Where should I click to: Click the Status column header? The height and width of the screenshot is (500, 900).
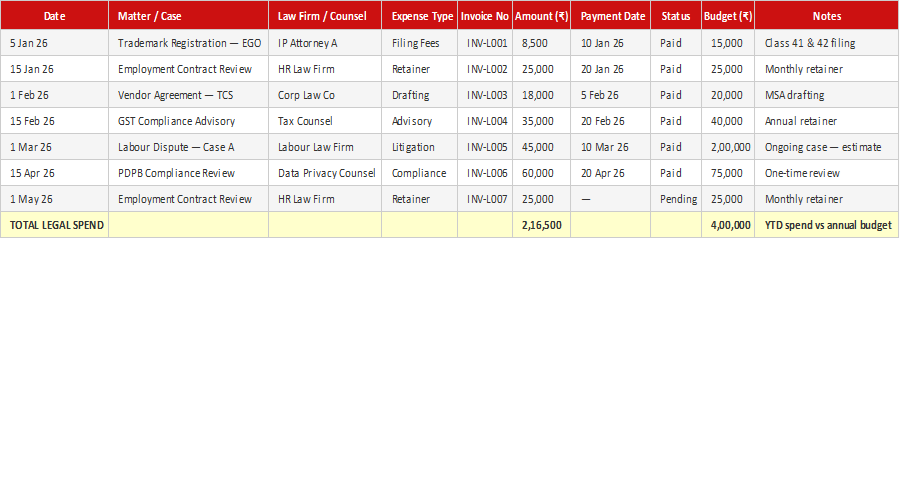click(676, 15)
